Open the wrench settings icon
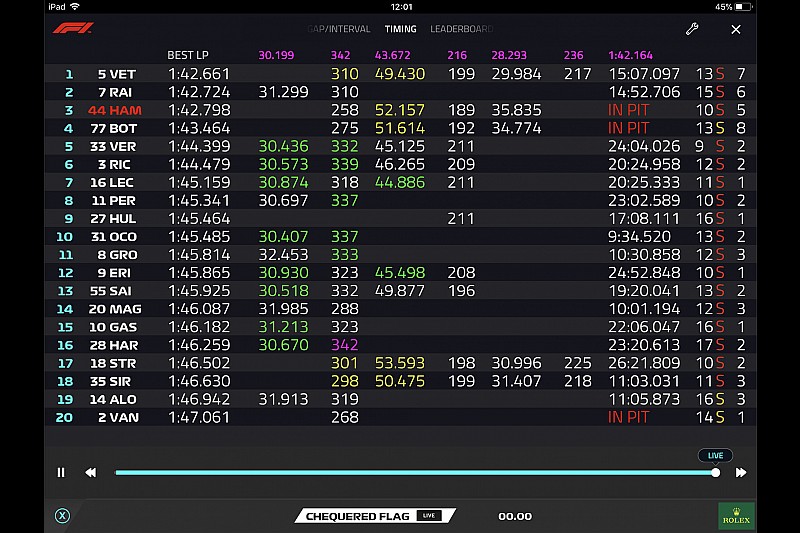Viewport: 800px width, 533px height. click(692, 29)
